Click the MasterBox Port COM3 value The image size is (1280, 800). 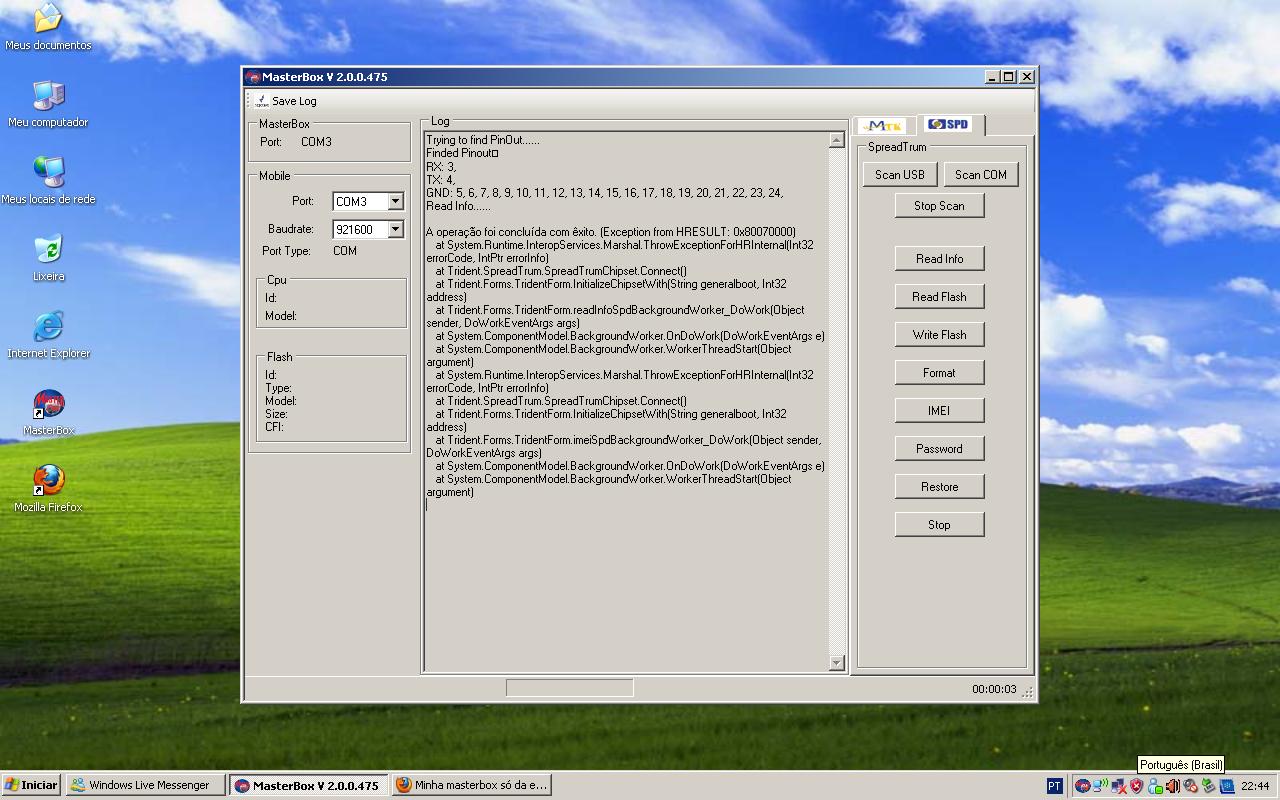(x=316, y=142)
